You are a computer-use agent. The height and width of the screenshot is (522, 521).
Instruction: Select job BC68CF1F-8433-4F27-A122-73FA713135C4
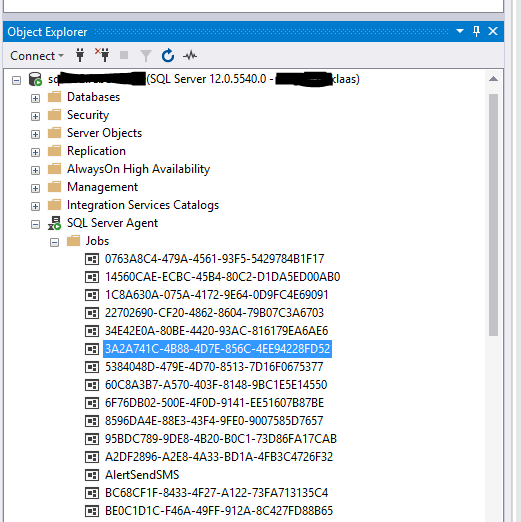(217, 493)
